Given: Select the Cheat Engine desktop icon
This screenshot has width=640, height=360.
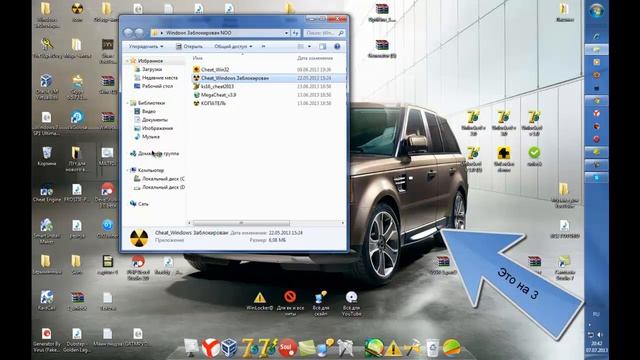Looking at the screenshot, I should 47,193.
